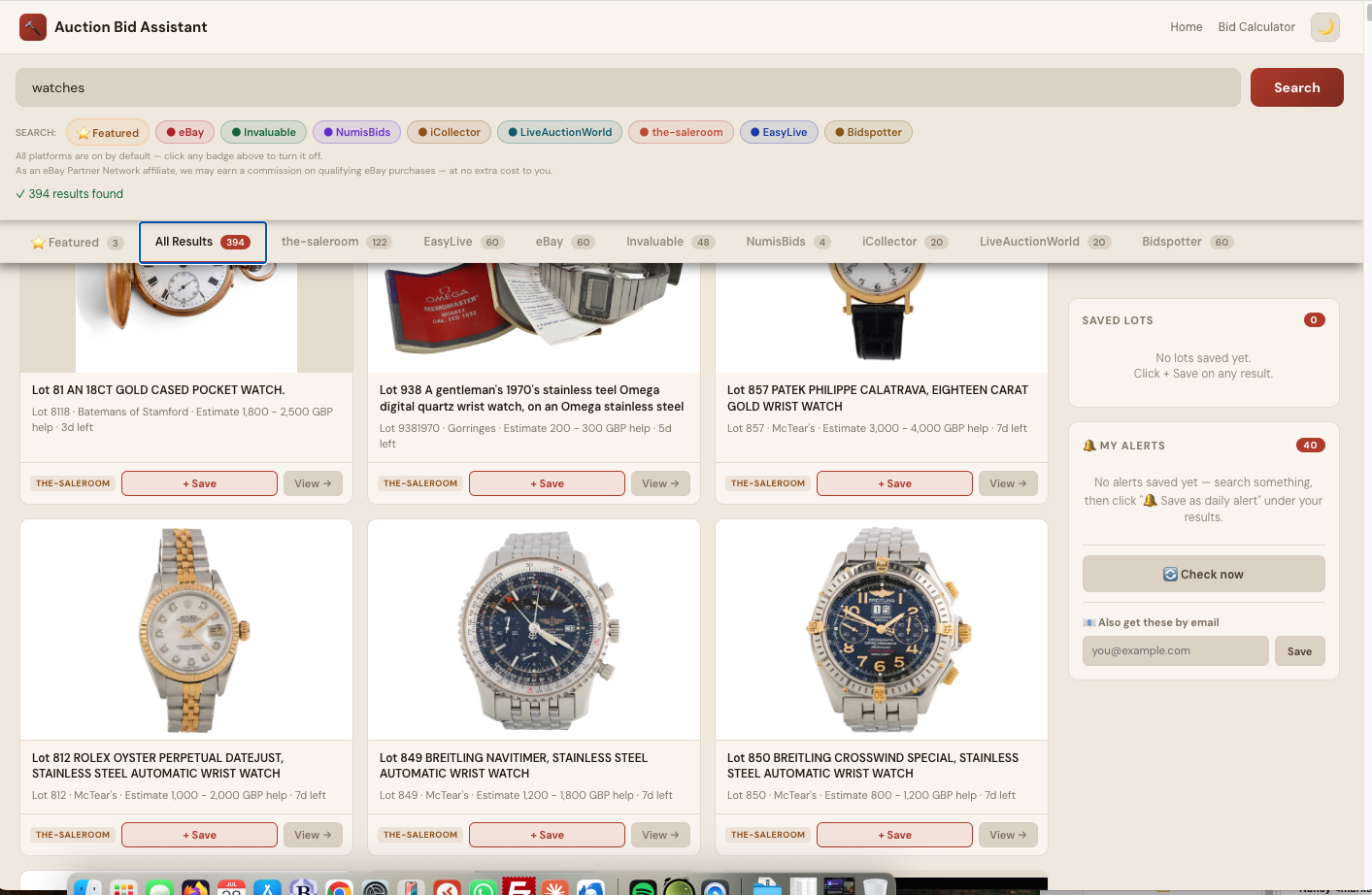Go to the Home page link
This screenshot has height=895, width=1372.
click(1186, 27)
